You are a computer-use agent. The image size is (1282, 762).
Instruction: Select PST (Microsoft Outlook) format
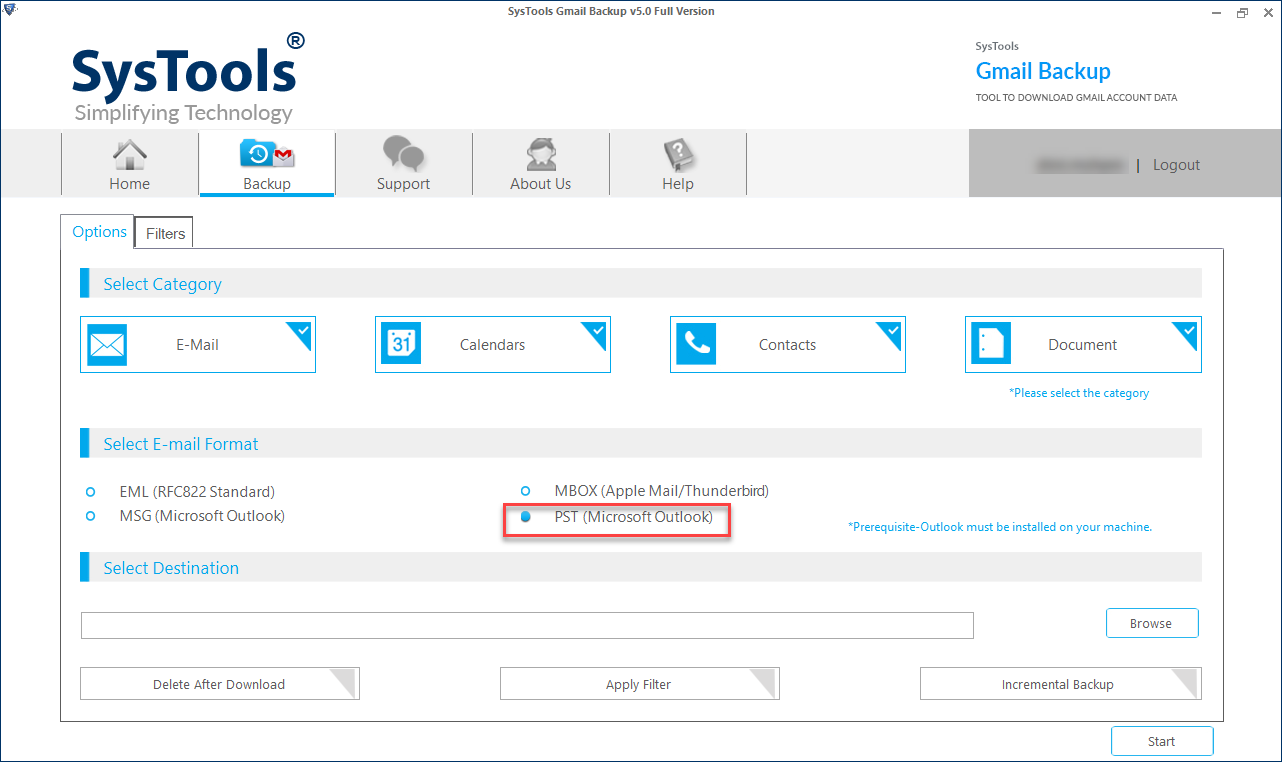coord(525,517)
